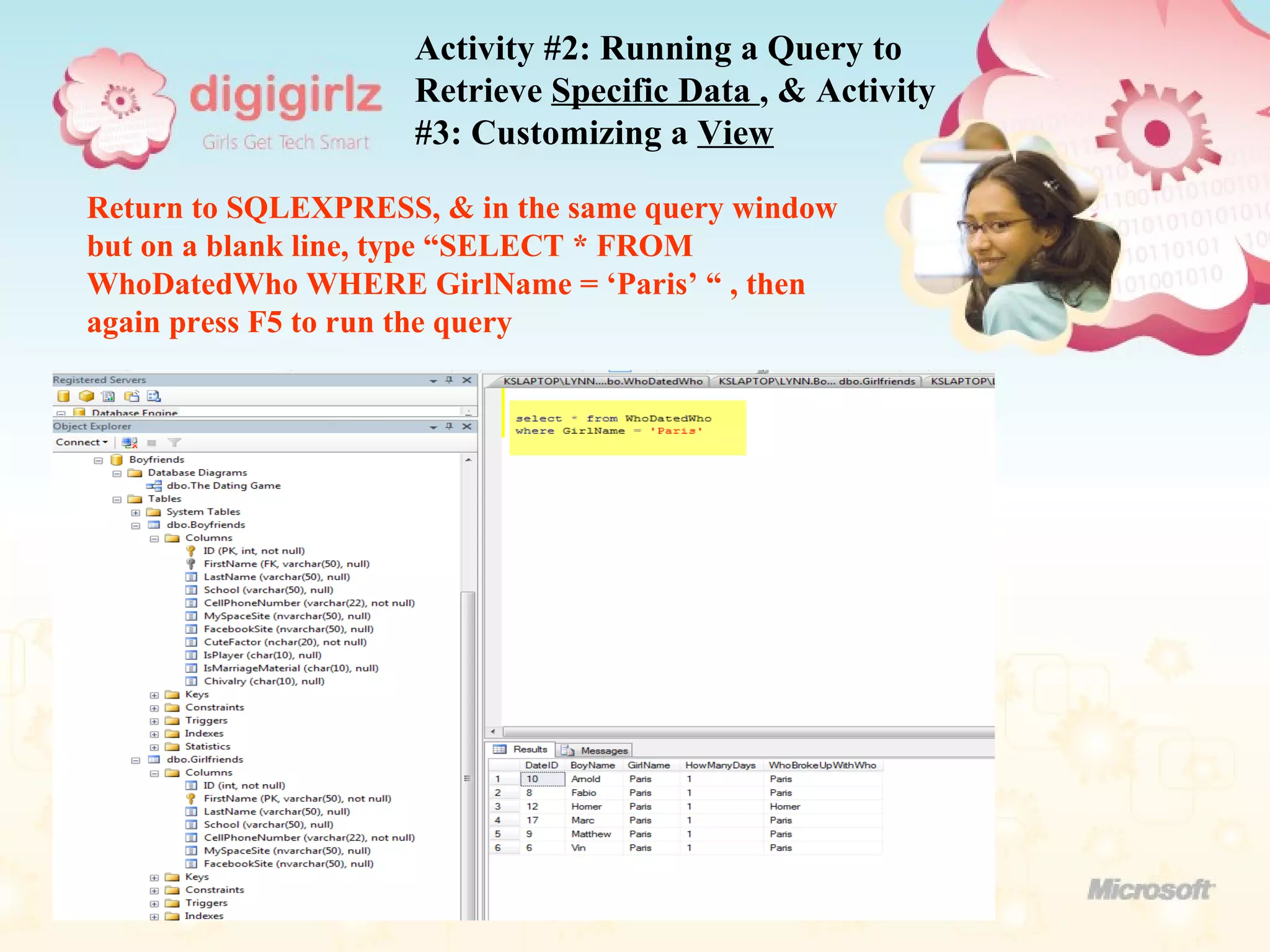Expand Constraints folder under dbo.Boyfriends
The image size is (1270, 952).
pyautogui.click(x=154, y=708)
